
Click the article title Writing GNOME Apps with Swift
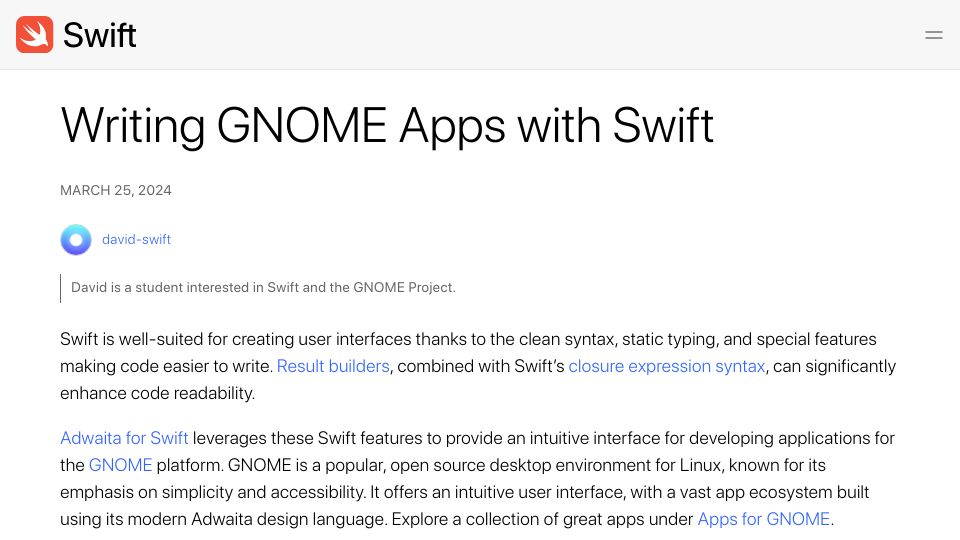point(387,126)
